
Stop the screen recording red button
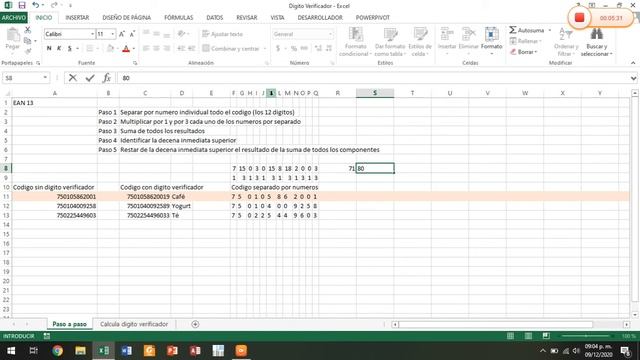point(579,18)
